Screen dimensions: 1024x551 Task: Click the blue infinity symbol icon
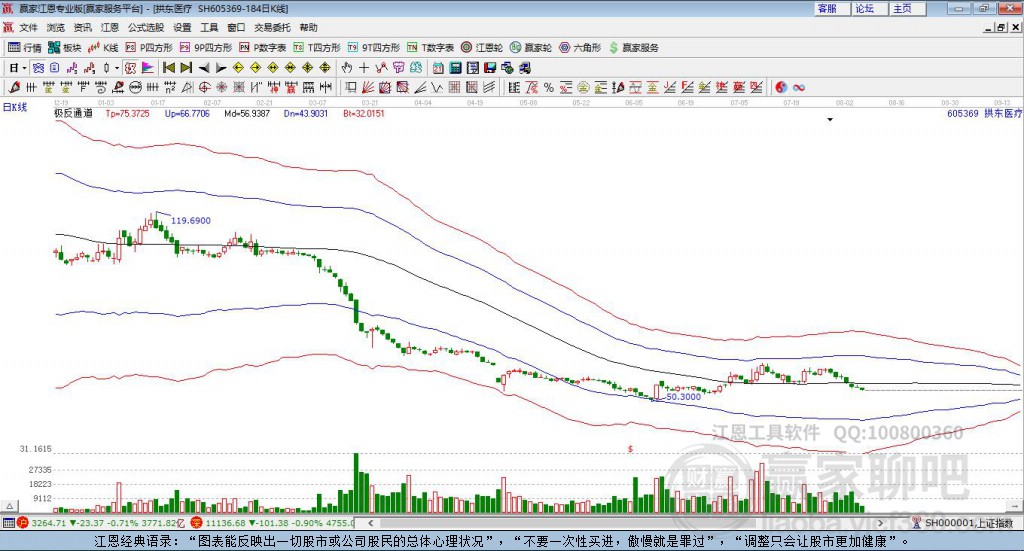click(799, 87)
